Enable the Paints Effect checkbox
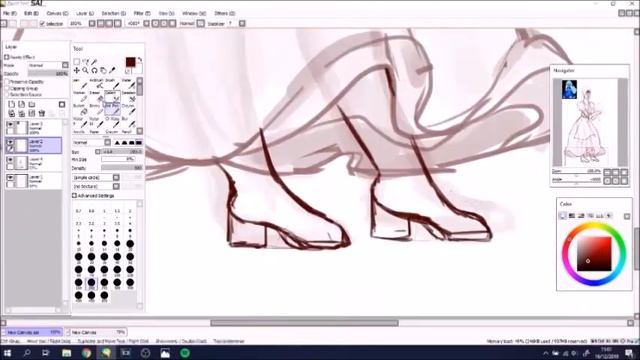The height and width of the screenshot is (360, 640). (7, 57)
